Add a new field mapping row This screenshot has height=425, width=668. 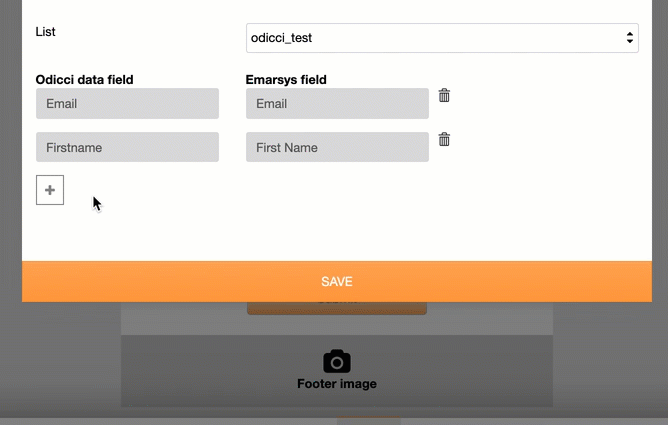50,190
